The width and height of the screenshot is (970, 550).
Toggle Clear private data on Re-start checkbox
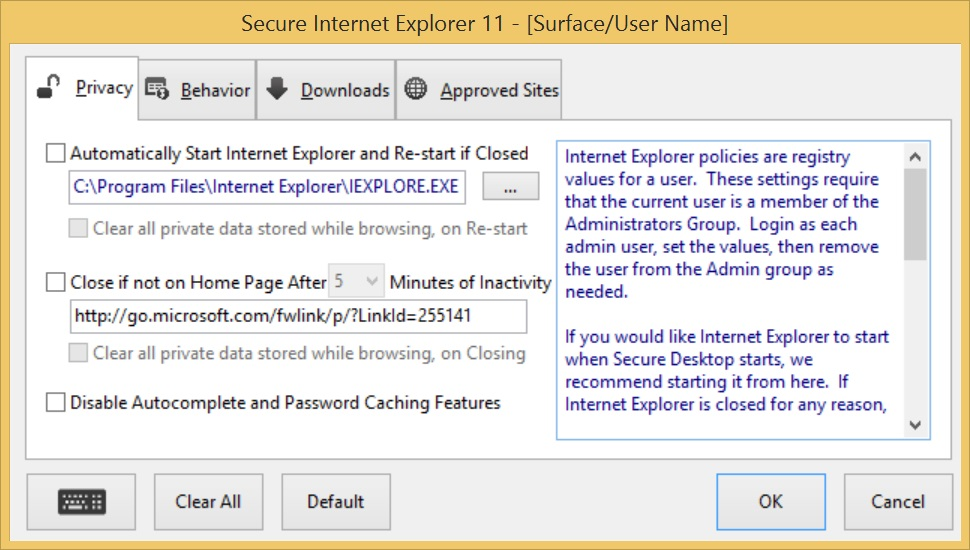point(78,228)
